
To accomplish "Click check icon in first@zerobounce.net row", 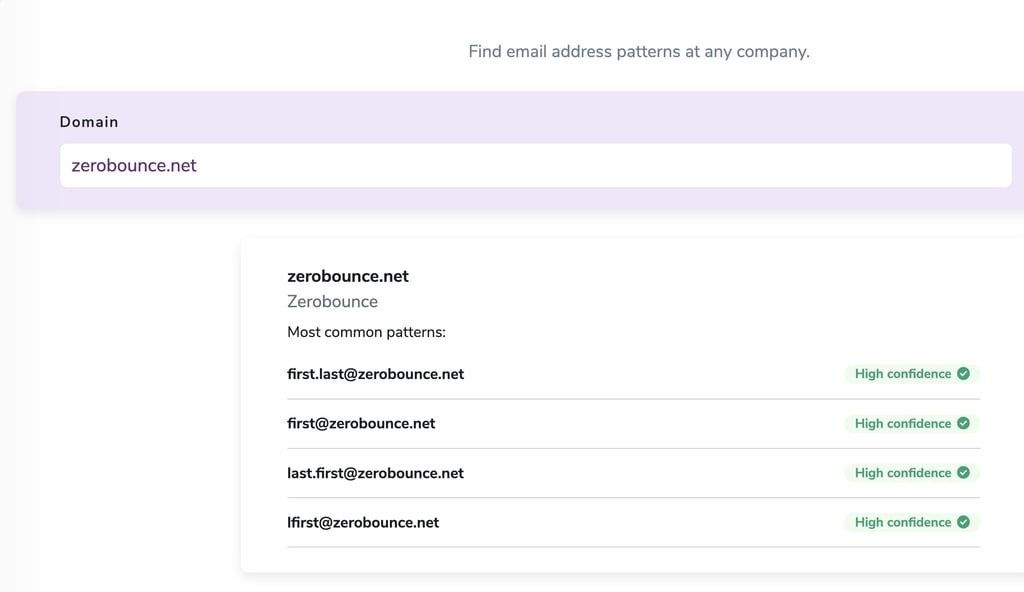I will coord(963,423).
